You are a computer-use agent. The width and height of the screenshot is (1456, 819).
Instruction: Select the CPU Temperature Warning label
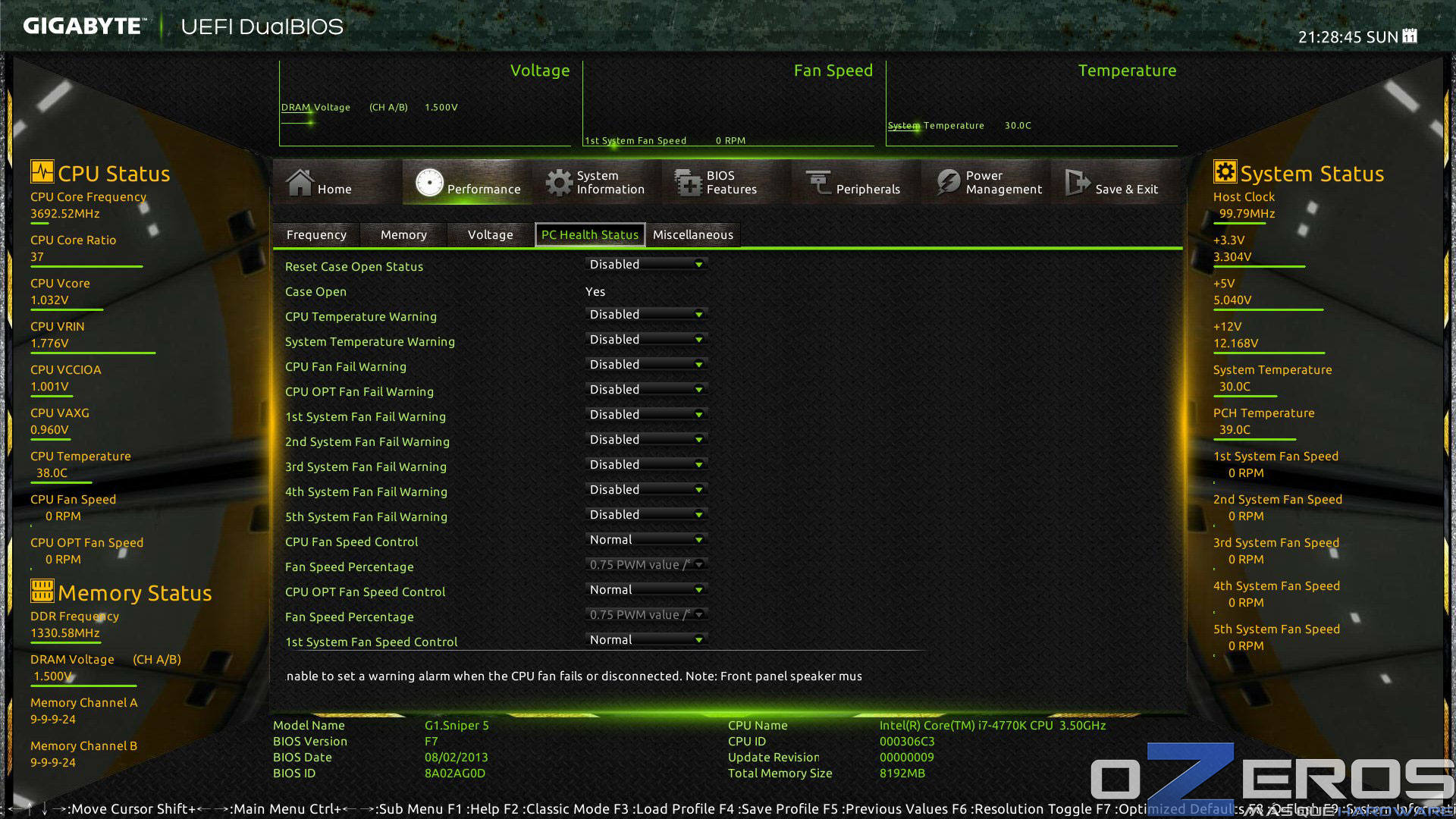coord(361,317)
